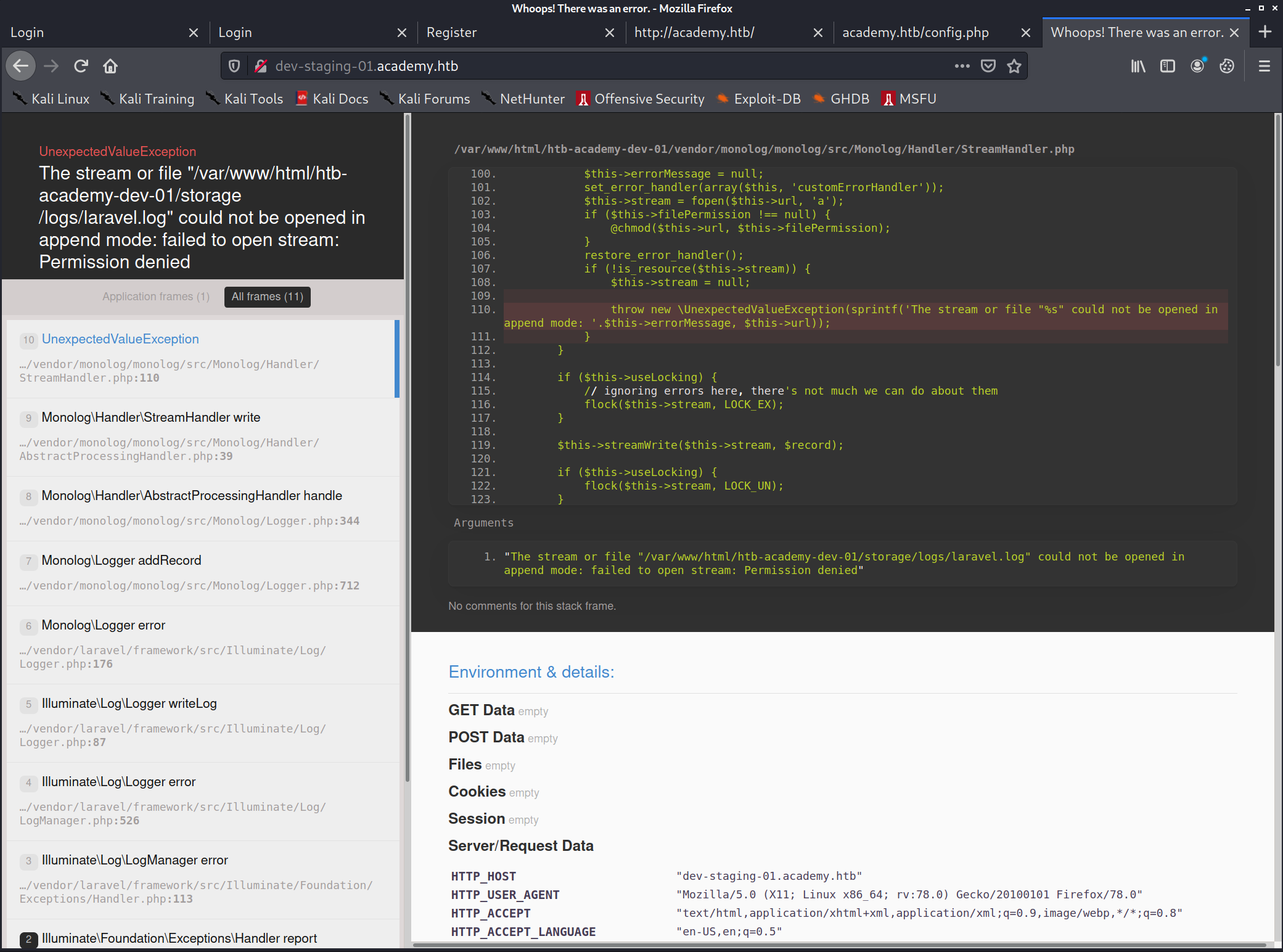The image size is (1283, 952).
Task: Click the browser back arrow button
Action: click(x=21, y=66)
